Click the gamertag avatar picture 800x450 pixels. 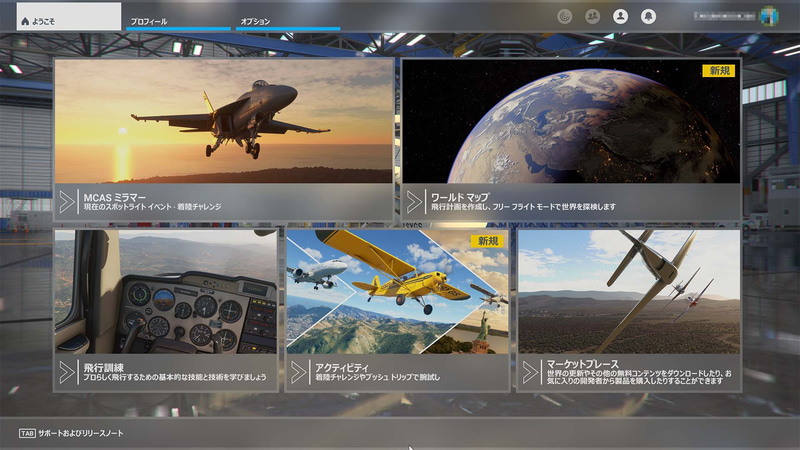pyautogui.click(x=769, y=16)
